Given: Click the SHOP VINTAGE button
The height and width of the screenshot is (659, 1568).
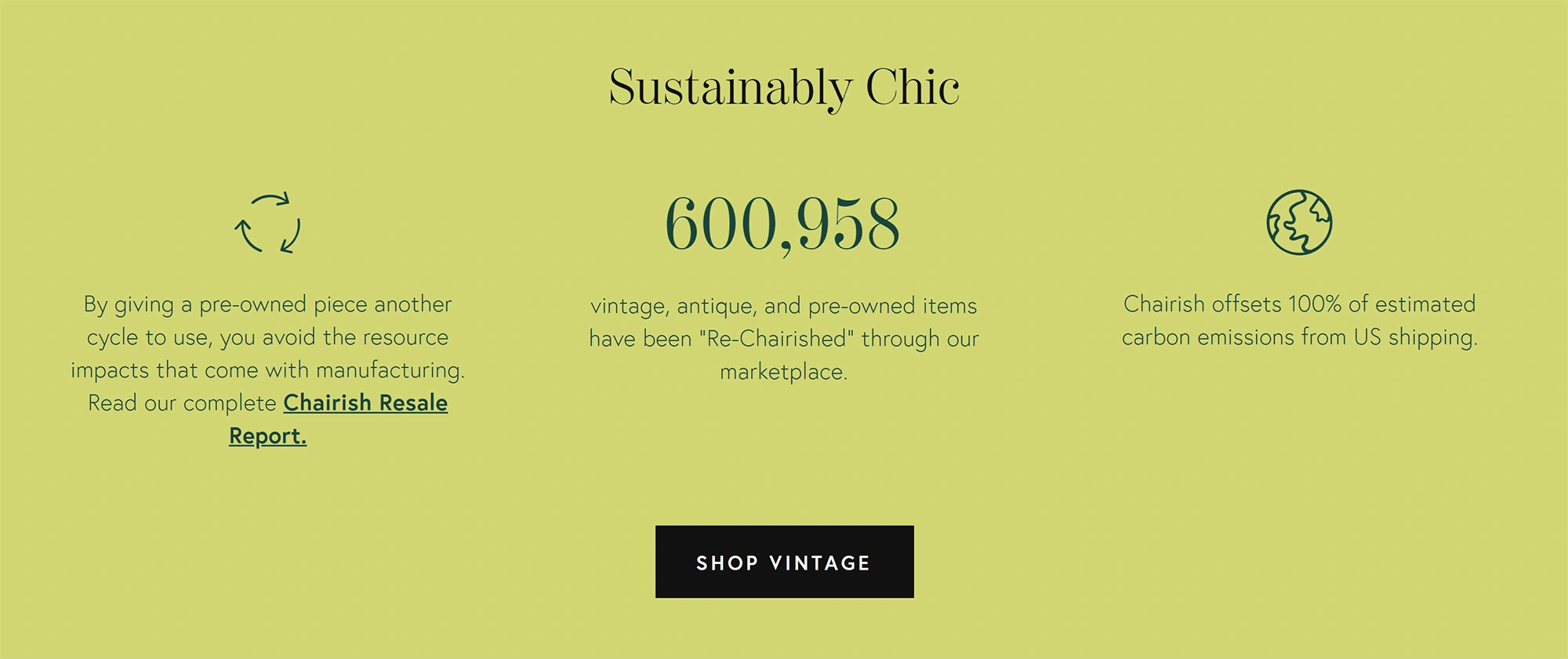Looking at the screenshot, I should (784, 562).
